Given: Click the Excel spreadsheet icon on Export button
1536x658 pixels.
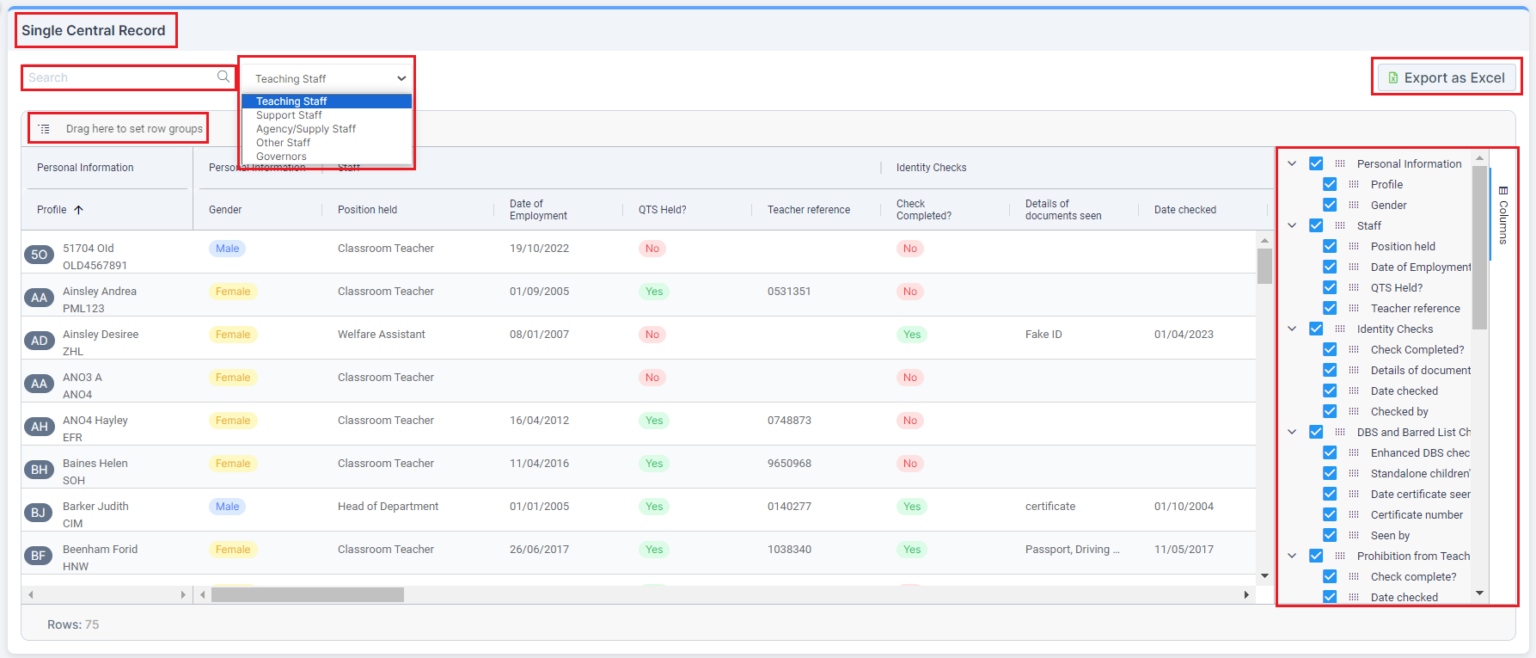Looking at the screenshot, I should 1394,76.
